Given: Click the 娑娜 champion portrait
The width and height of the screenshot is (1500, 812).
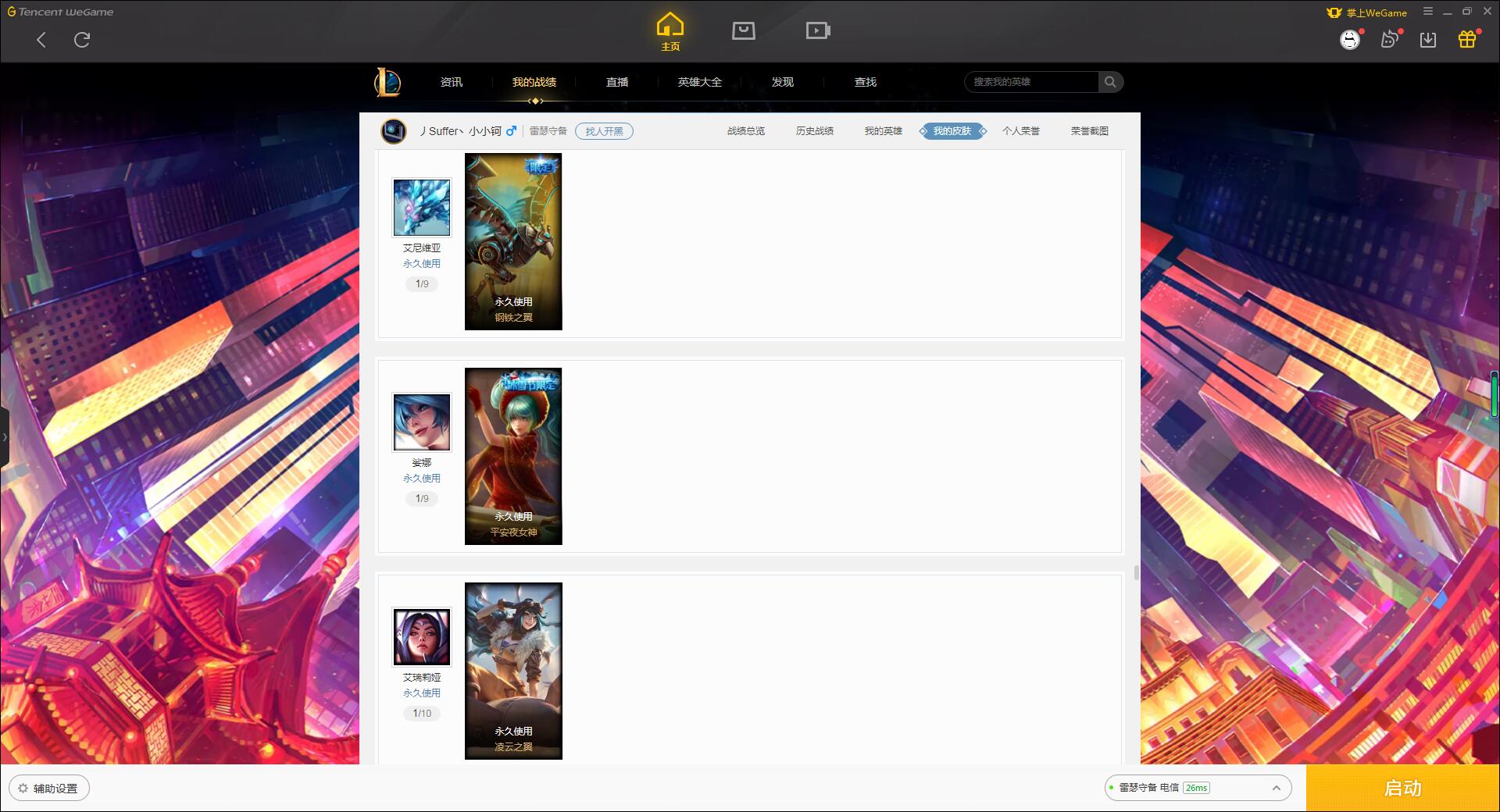Looking at the screenshot, I should [x=422, y=422].
